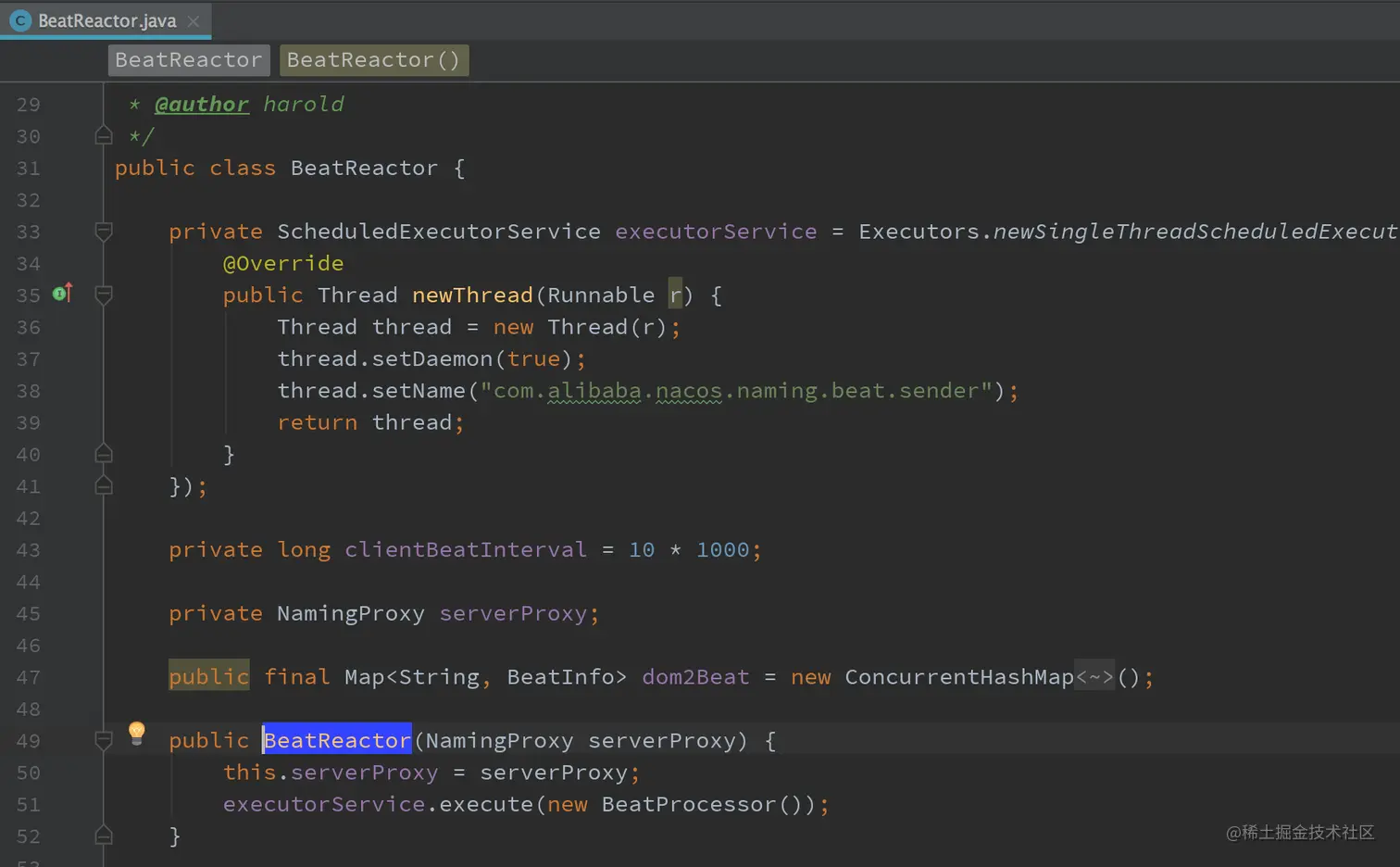This screenshot has width=1400, height=867.
Task: Click the number 1000 on line 43
Action: click(x=723, y=550)
